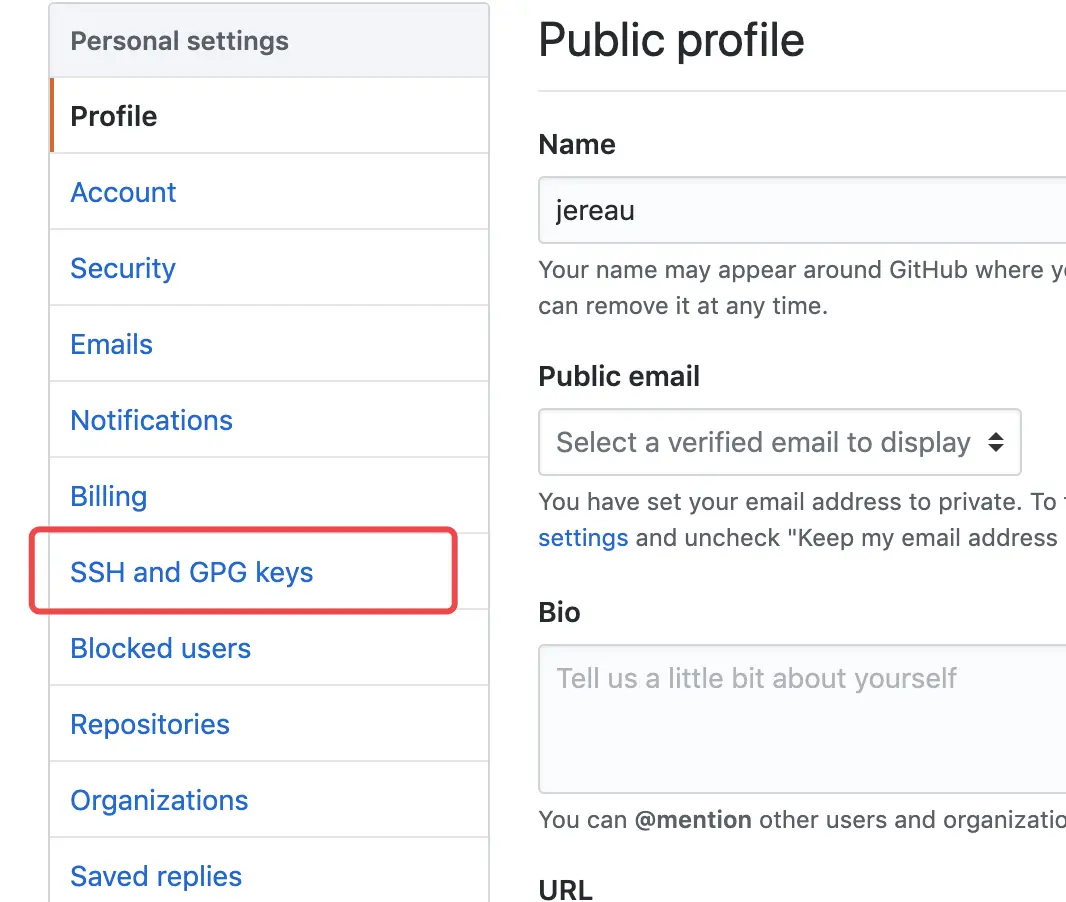Open SSH and GPG keys
1066x902 pixels.
pos(192,572)
